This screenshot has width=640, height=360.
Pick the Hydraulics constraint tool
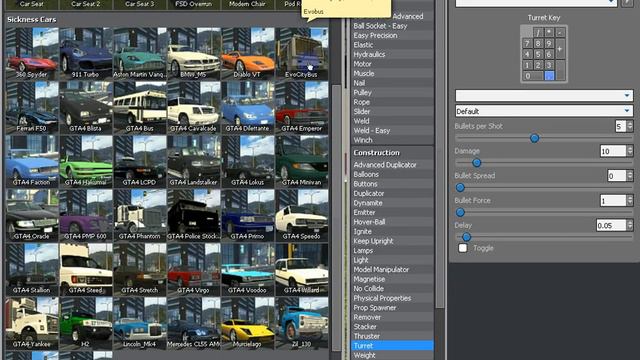[392, 54]
